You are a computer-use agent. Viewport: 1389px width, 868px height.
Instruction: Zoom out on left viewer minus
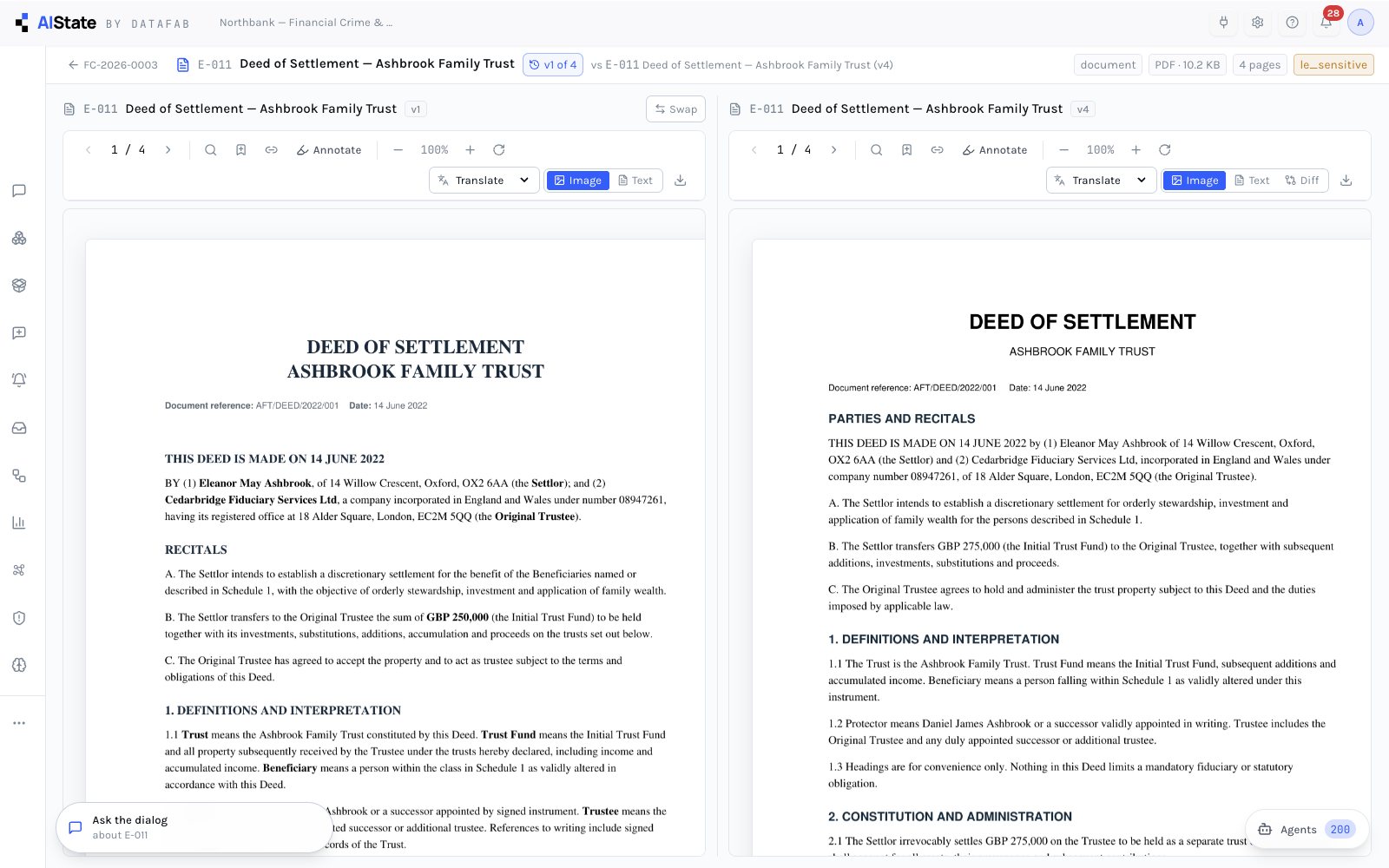[398, 150]
